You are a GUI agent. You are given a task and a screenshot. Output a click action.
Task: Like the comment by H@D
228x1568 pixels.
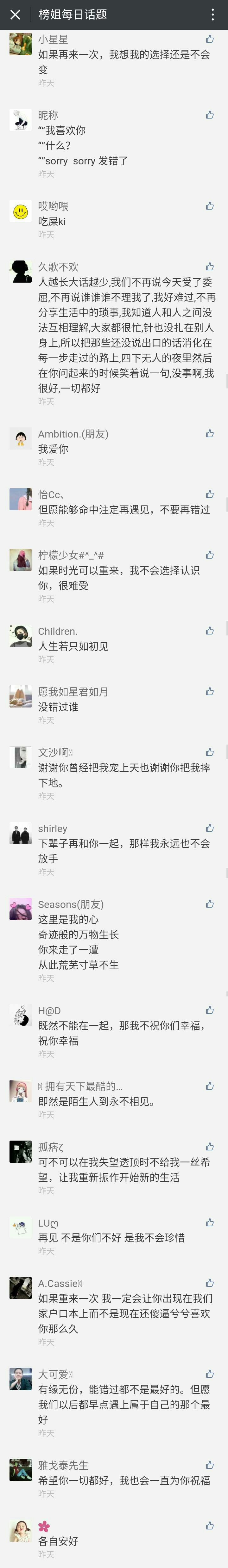[x=210, y=1010]
